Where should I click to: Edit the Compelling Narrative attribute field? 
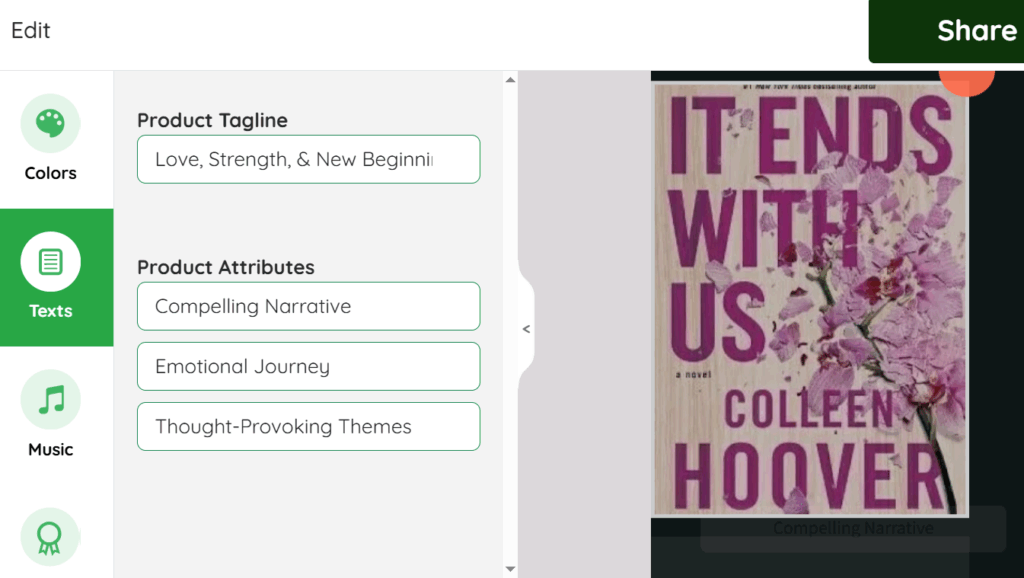308,306
